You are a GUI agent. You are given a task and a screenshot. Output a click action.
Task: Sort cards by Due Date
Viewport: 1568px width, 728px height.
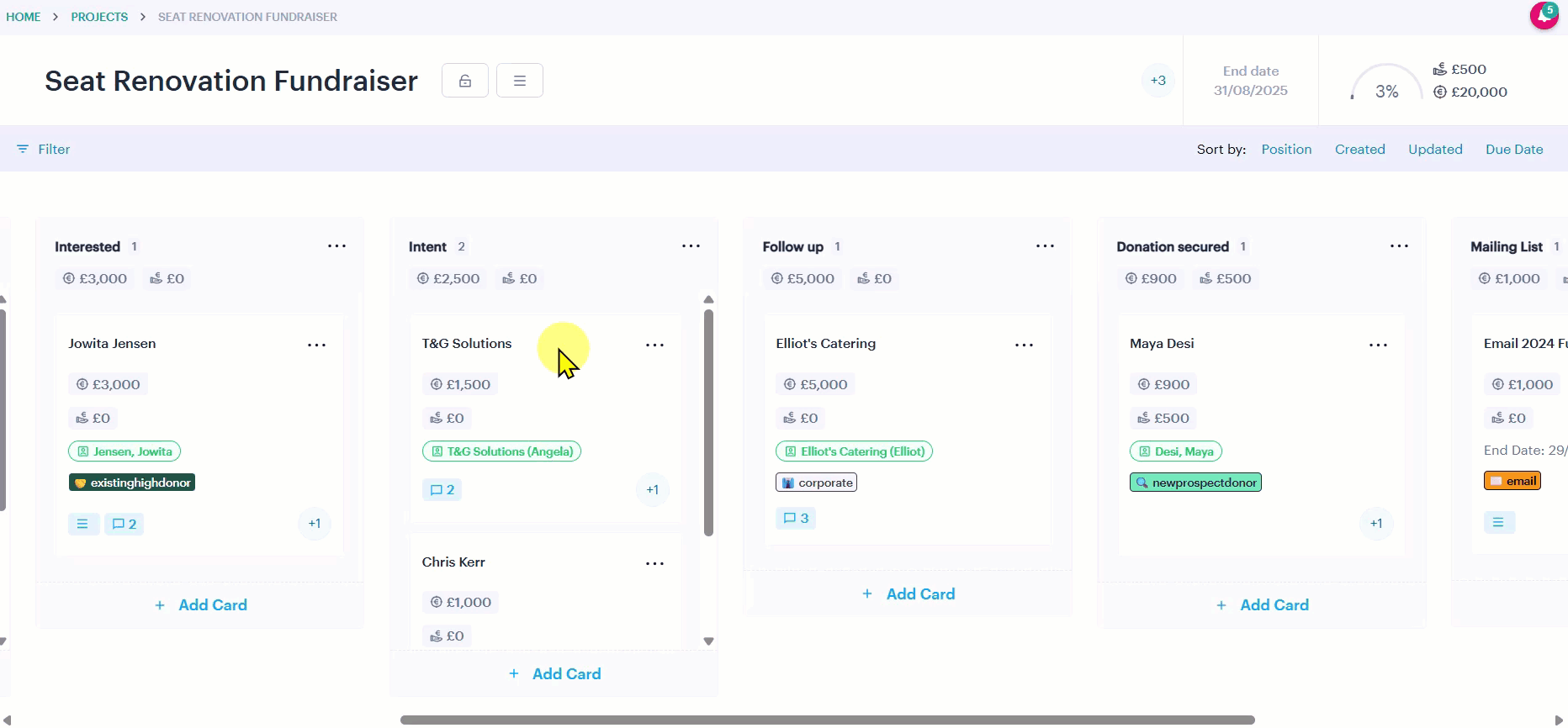pos(1514,149)
